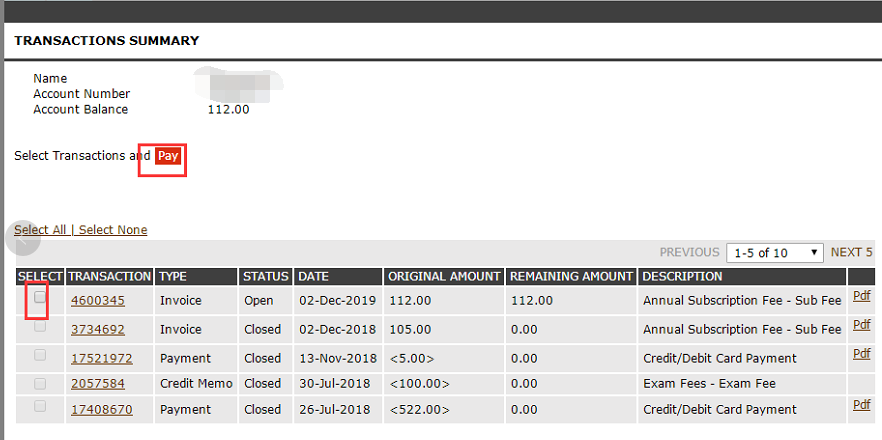This screenshot has width=882, height=440.
Task: View Pdf for the 26-Jul-2018 payment
Action: point(862,405)
